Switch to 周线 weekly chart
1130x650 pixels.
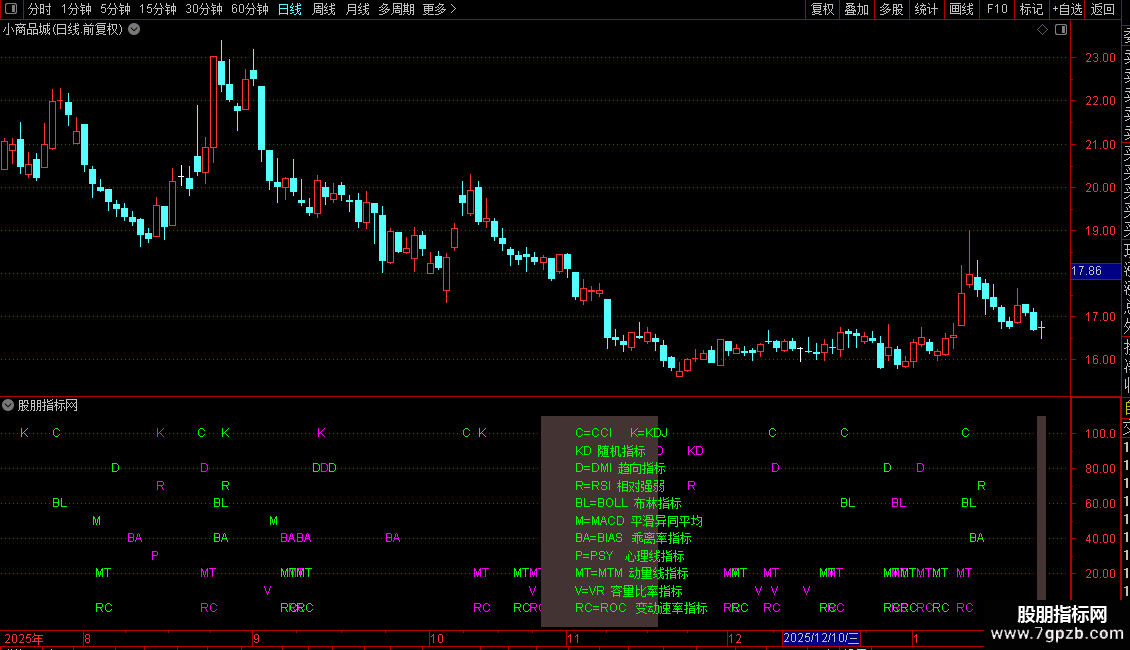[324, 9]
